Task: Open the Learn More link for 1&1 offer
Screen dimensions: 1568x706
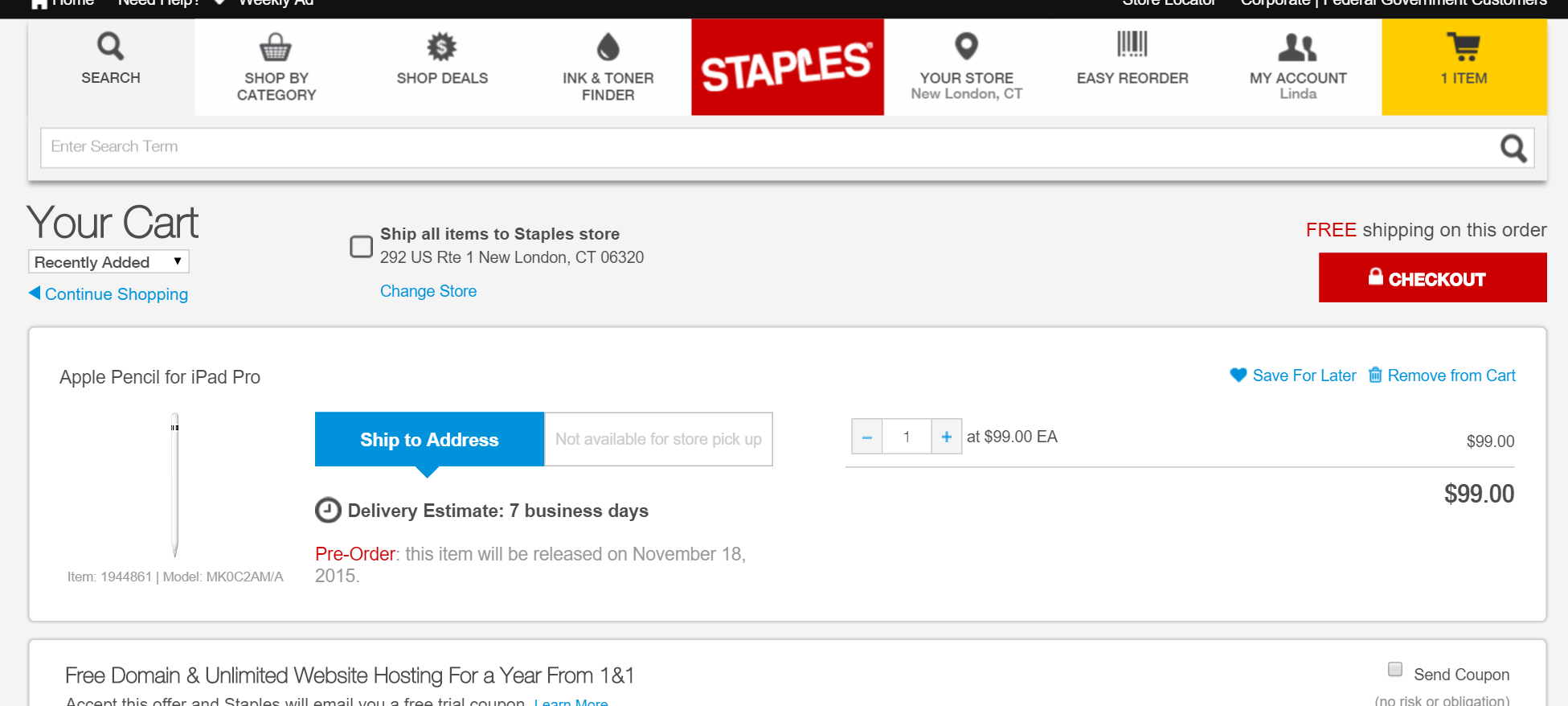Action: 571,701
